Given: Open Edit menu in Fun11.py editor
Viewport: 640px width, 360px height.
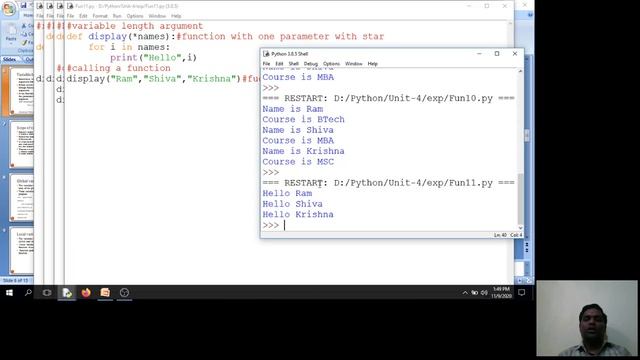Looking at the screenshot, I should [83, 16].
